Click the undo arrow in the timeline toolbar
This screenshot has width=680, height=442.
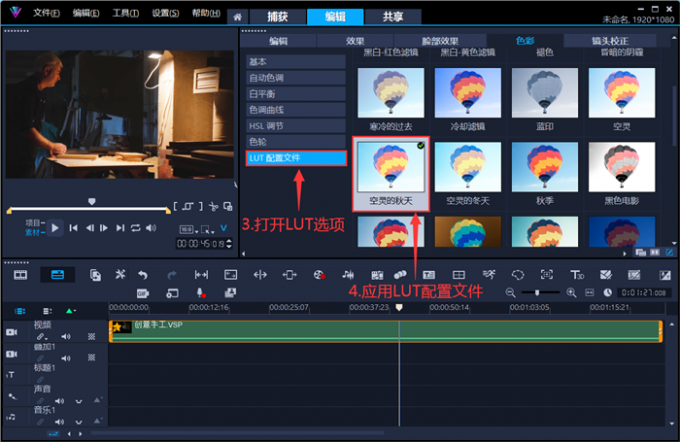(143, 274)
